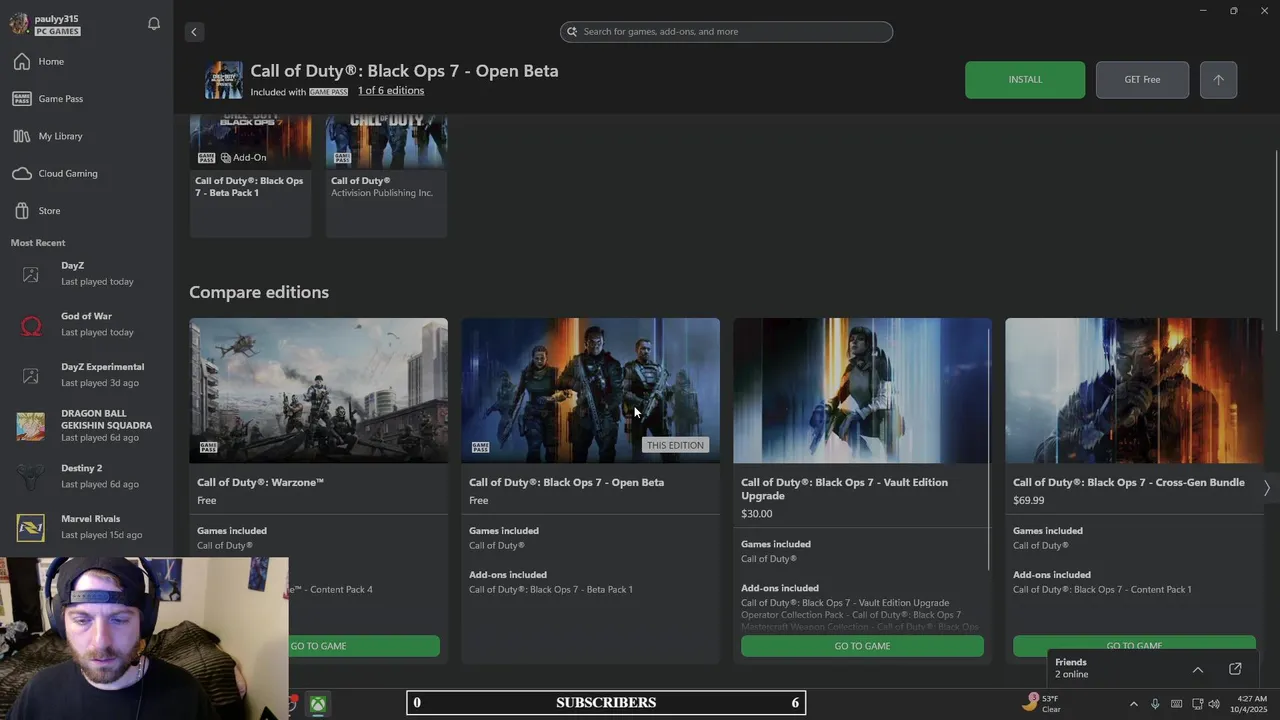Click the Vault Edition Upgrade artwork
The height and width of the screenshot is (720, 1280).
click(x=862, y=390)
